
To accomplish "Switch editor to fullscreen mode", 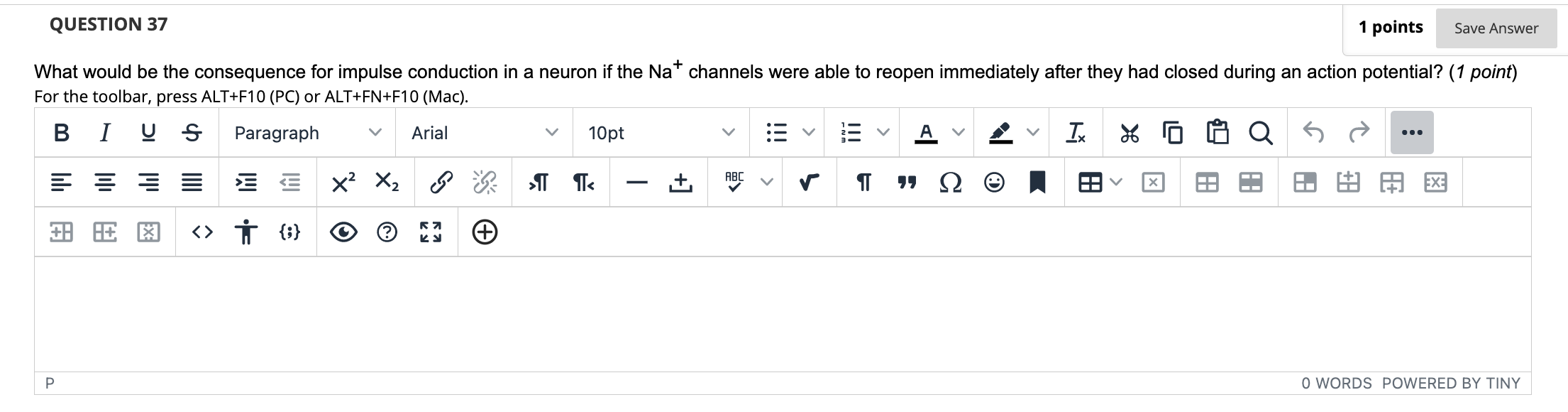I will (431, 232).
